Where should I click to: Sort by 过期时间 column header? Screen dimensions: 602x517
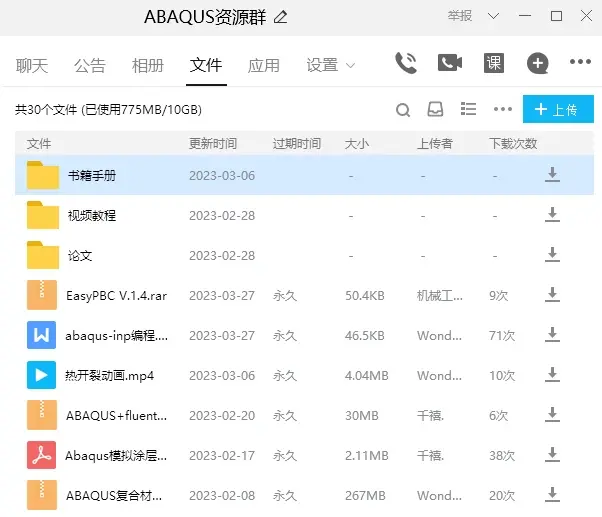[297, 144]
